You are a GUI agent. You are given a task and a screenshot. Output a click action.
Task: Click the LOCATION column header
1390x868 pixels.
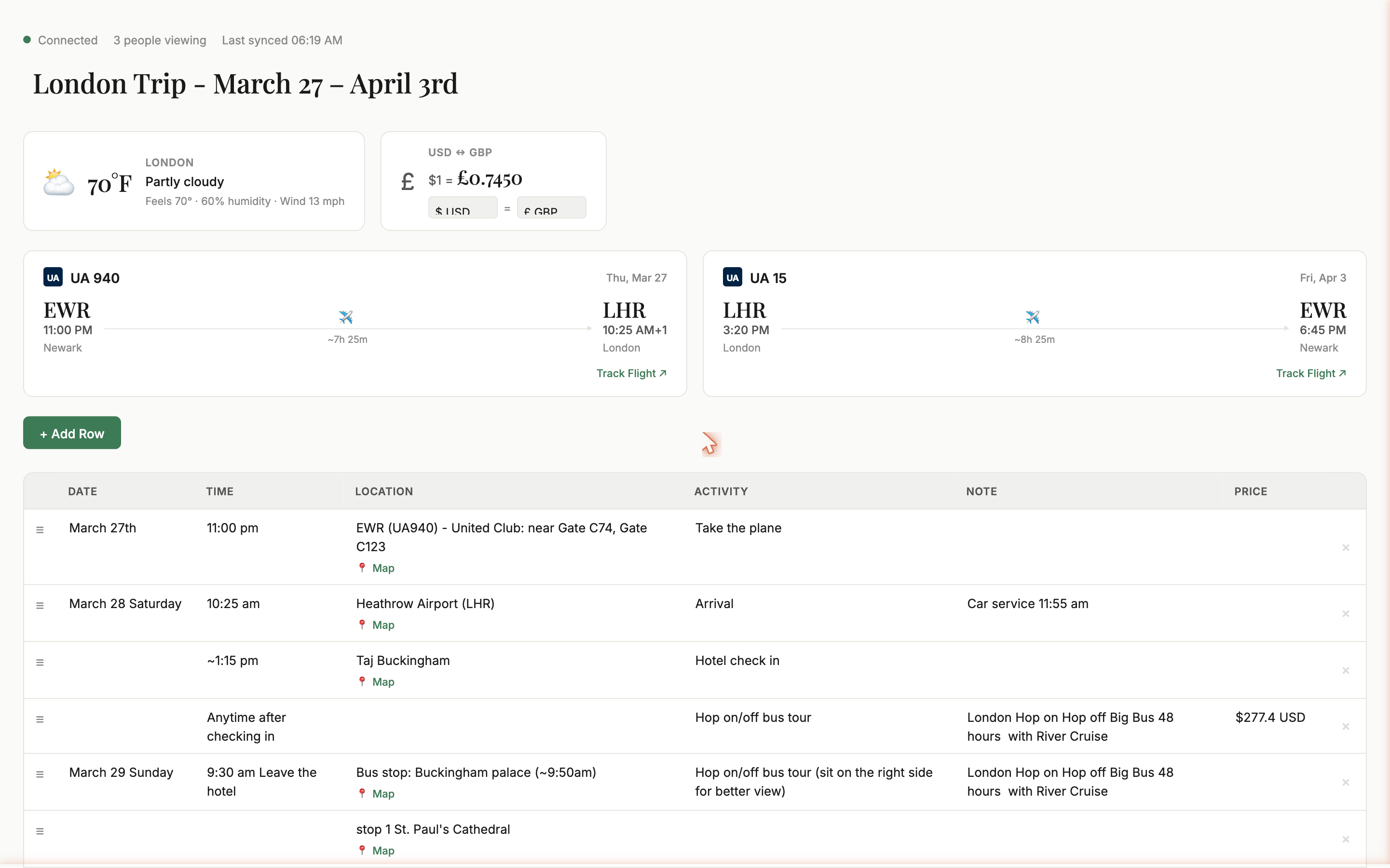pyautogui.click(x=384, y=491)
